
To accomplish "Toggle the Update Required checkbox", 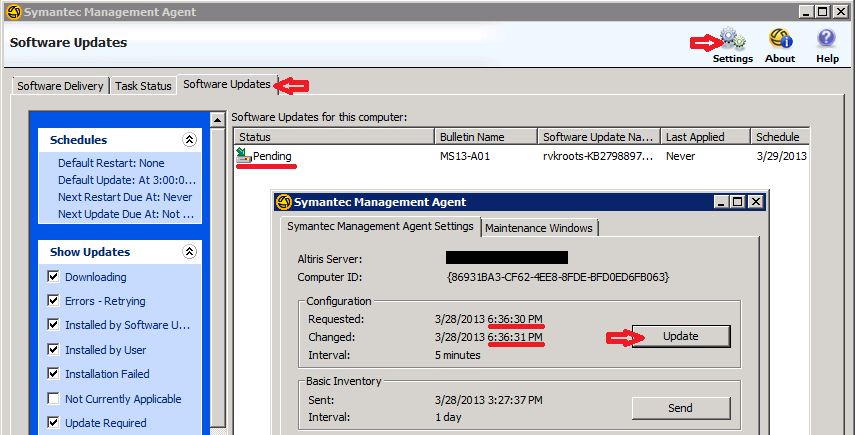I will 53,422.
